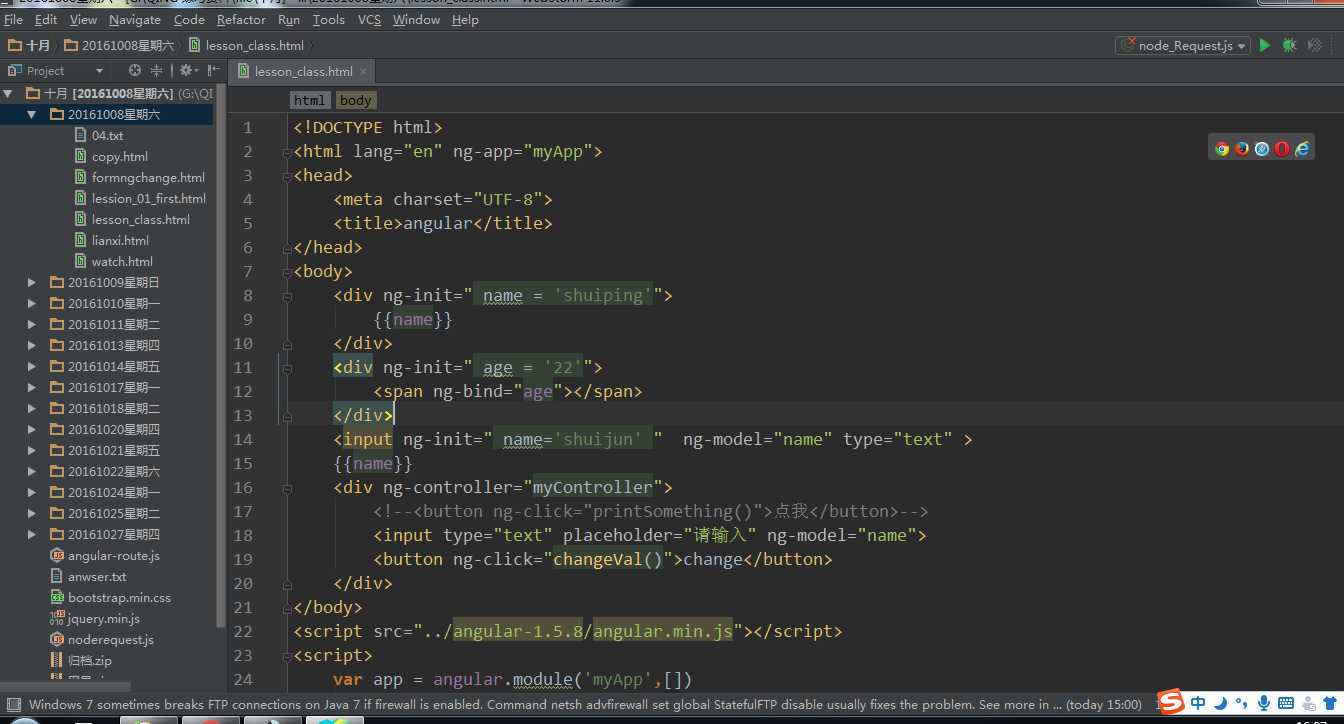Select the html breadcrumb tag
This screenshot has height=724, width=1344.
[x=309, y=100]
